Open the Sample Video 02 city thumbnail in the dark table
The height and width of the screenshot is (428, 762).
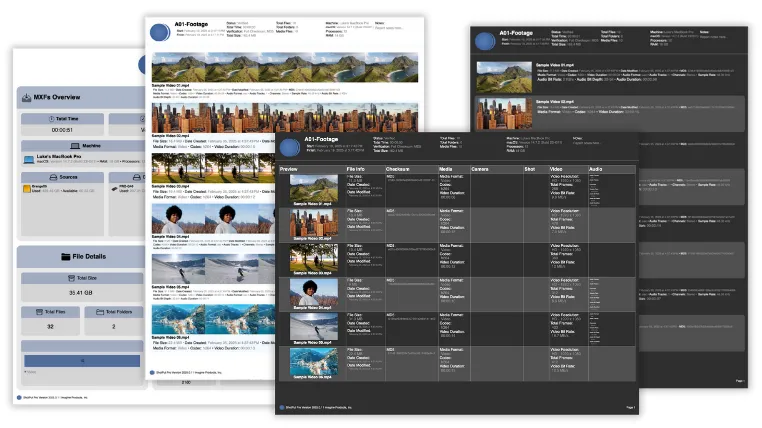click(313, 223)
